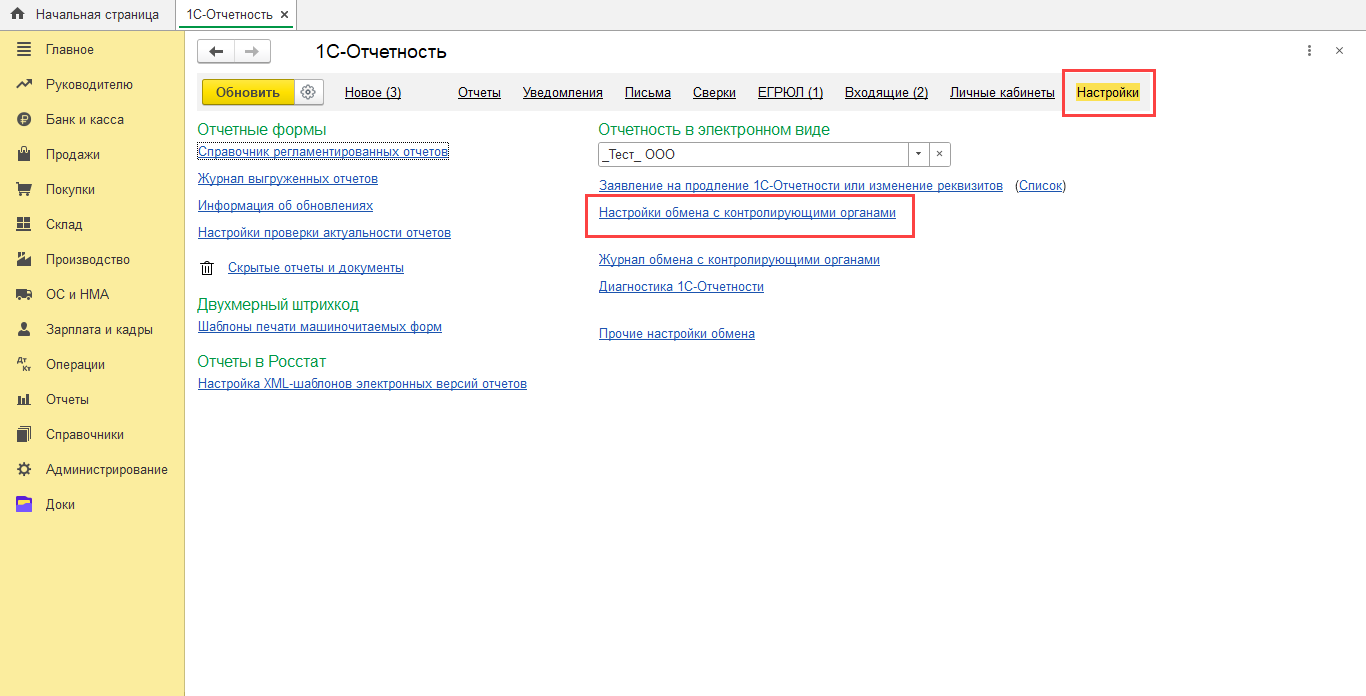Image resolution: width=1366 pixels, height=696 pixels.
Task: Click the Руководителю chart icon
Action: [x=24, y=84]
